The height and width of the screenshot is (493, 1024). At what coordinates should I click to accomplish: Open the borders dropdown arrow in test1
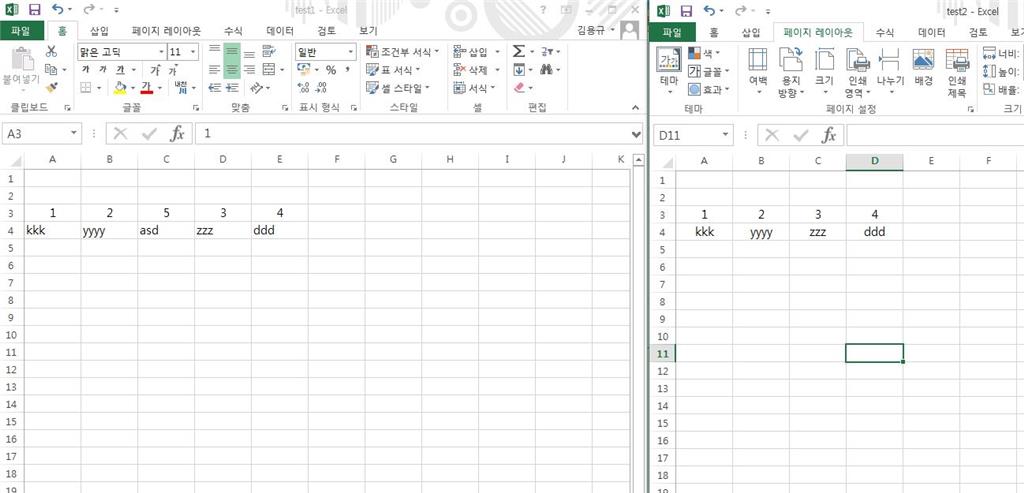(99, 87)
